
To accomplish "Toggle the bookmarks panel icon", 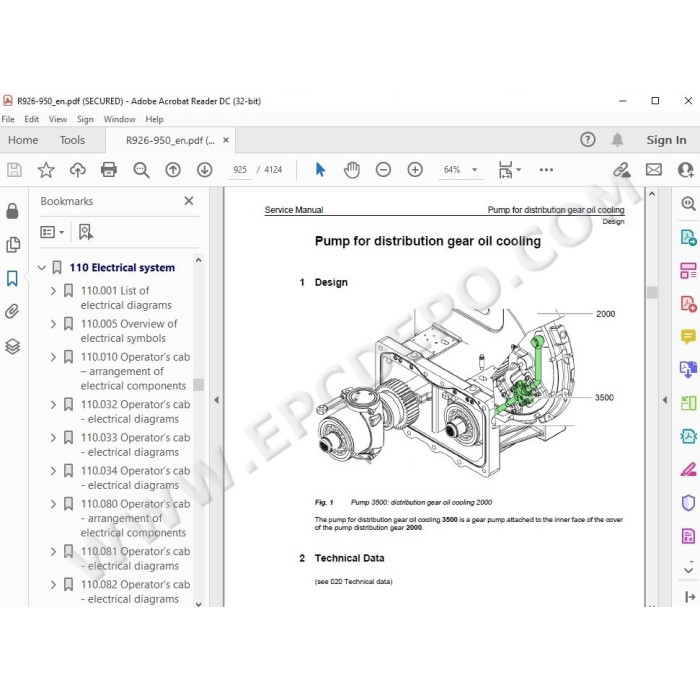I will click(12, 278).
